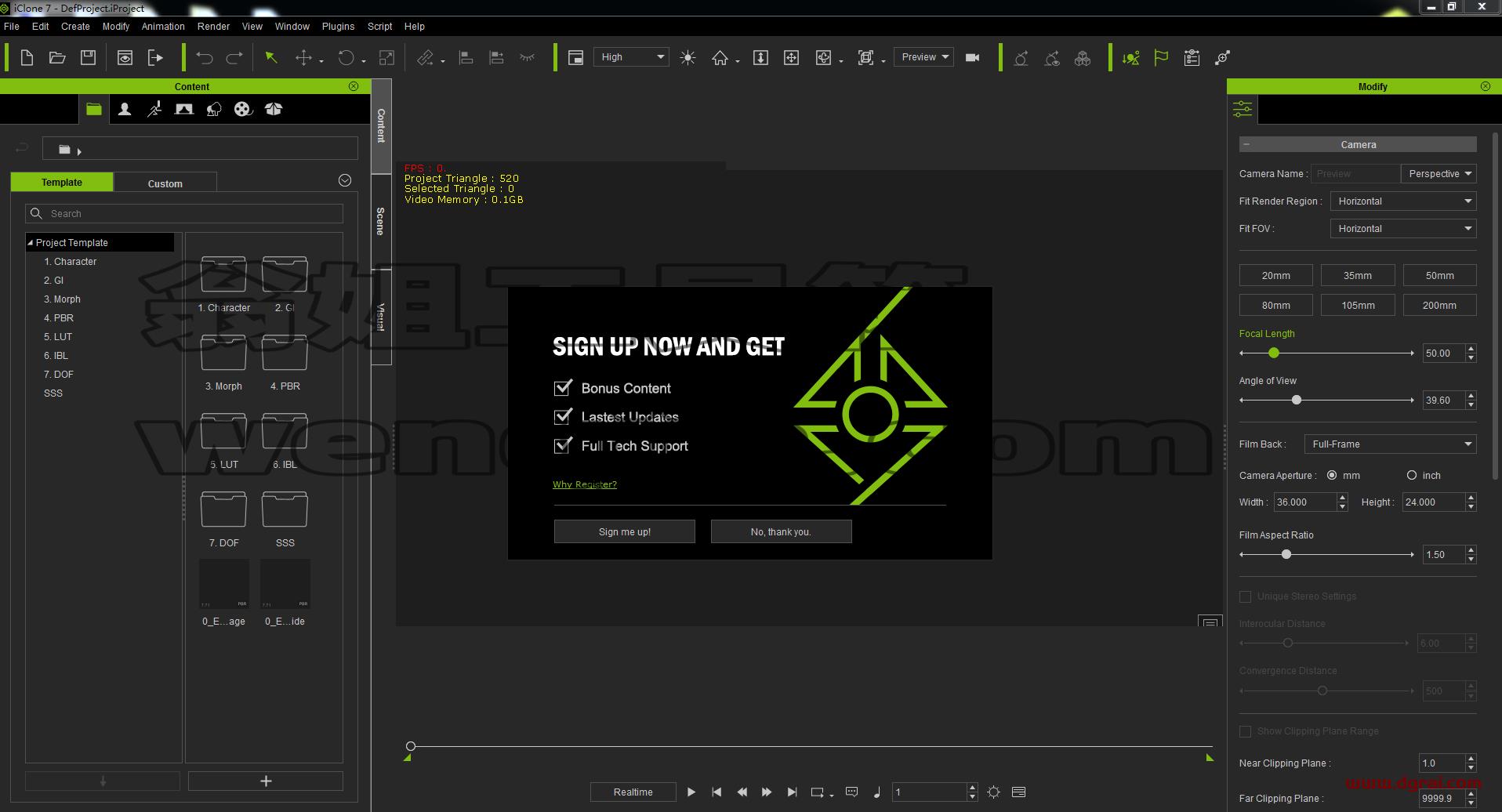Click the New Project icon

(x=27, y=57)
